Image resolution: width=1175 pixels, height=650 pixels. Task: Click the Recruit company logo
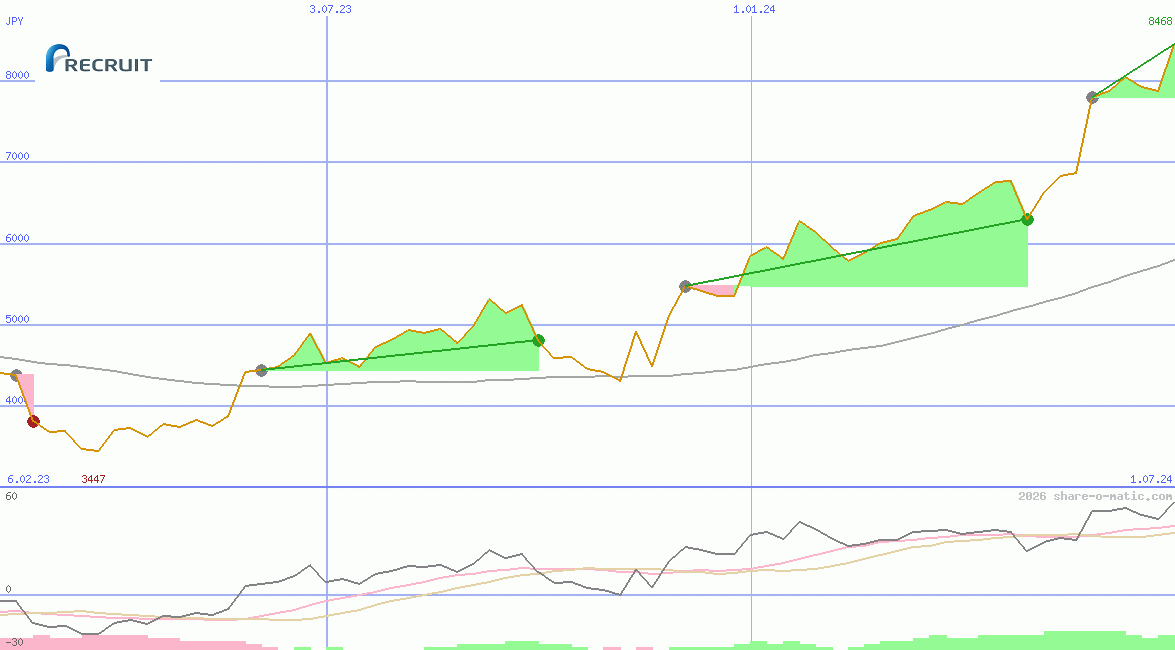click(99, 60)
